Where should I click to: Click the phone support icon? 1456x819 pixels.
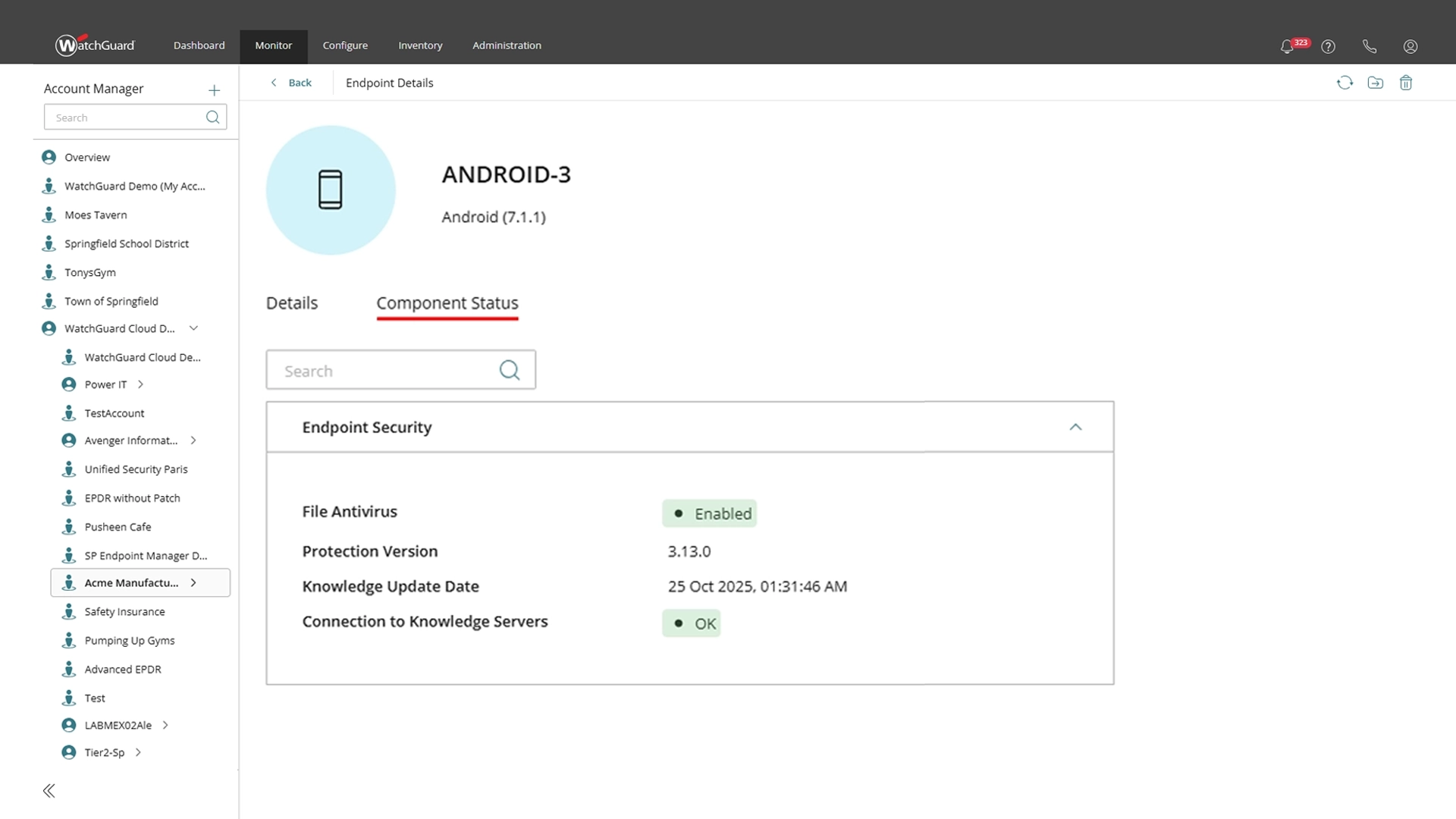click(1369, 46)
